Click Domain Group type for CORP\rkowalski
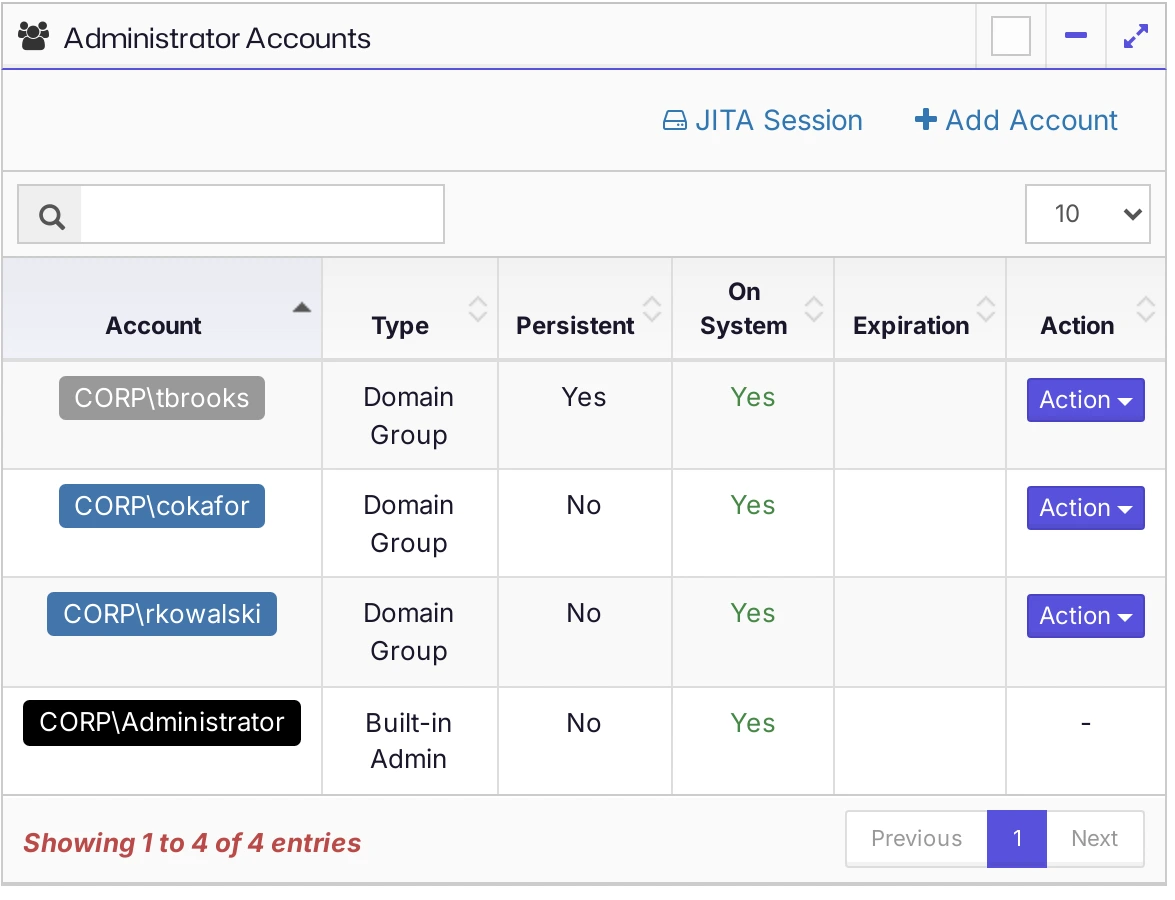 (409, 632)
